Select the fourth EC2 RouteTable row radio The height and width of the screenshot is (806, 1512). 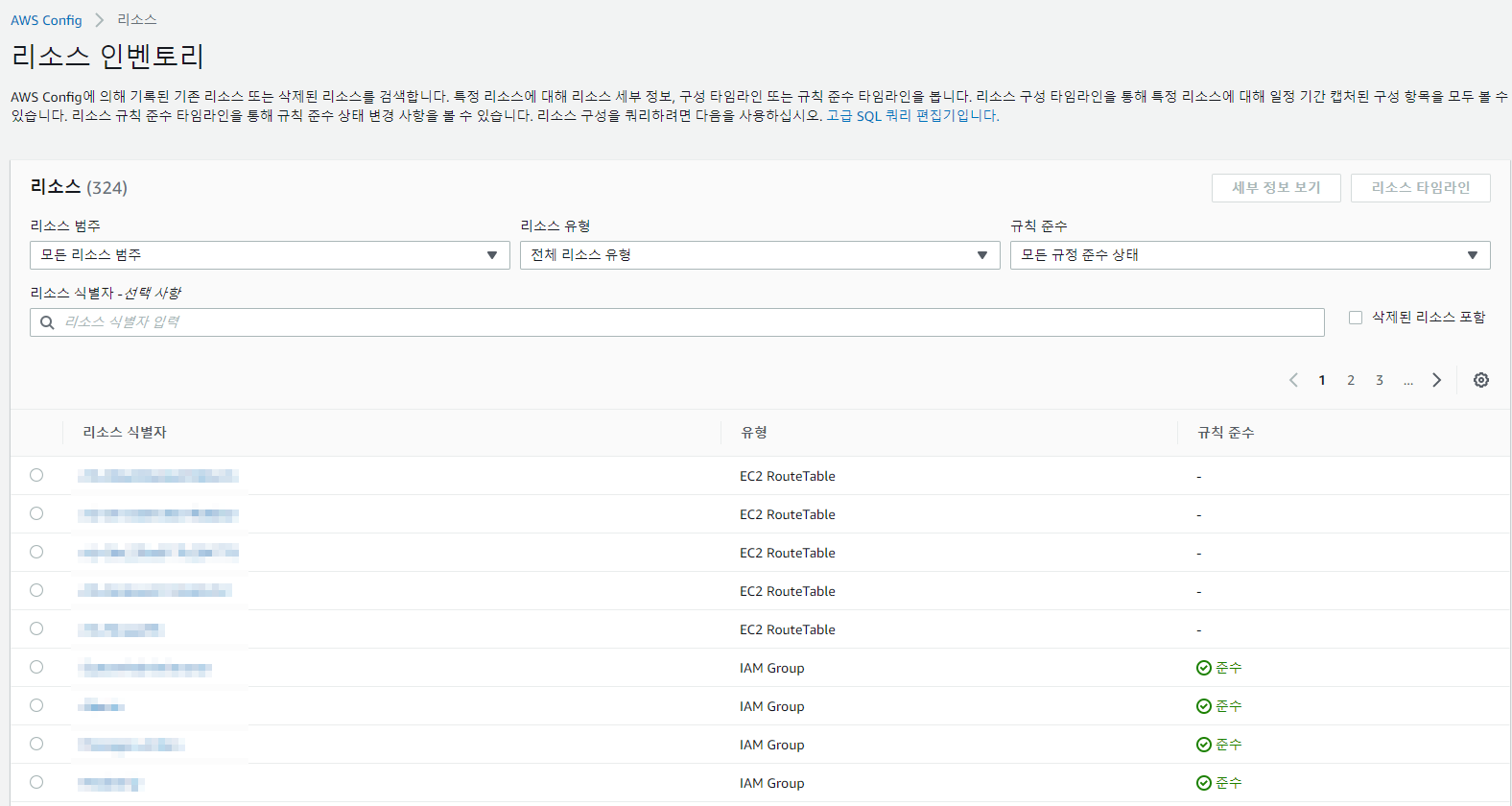click(x=36, y=590)
